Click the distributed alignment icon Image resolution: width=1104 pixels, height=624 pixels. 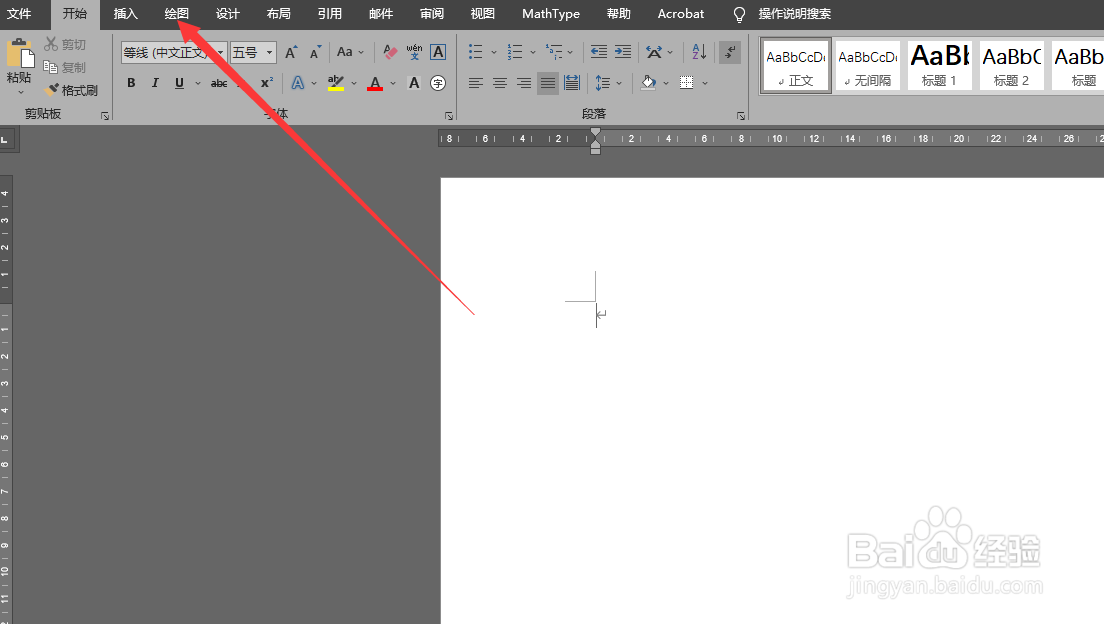[x=572, y=83]
